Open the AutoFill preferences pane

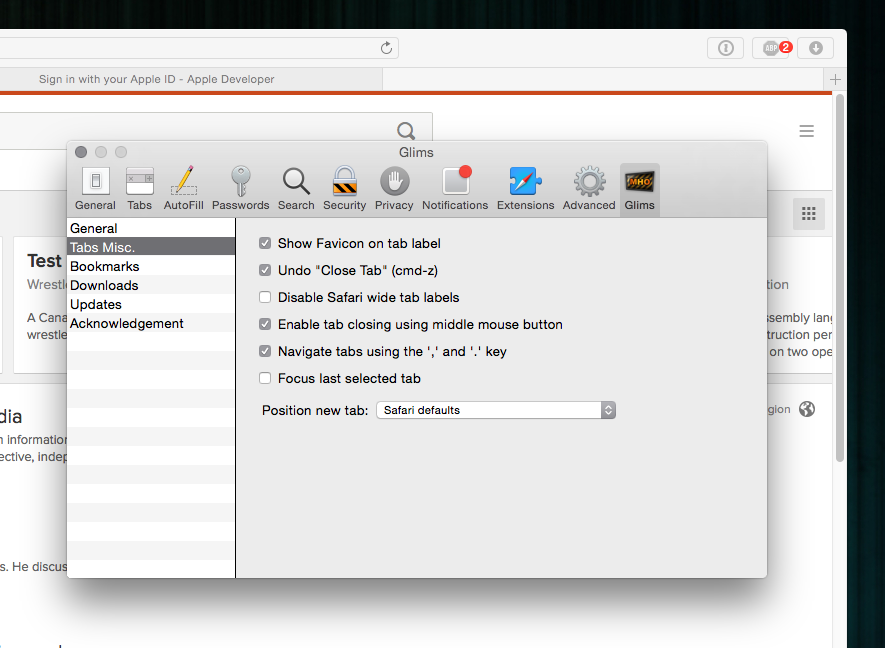tap(183, 189)
